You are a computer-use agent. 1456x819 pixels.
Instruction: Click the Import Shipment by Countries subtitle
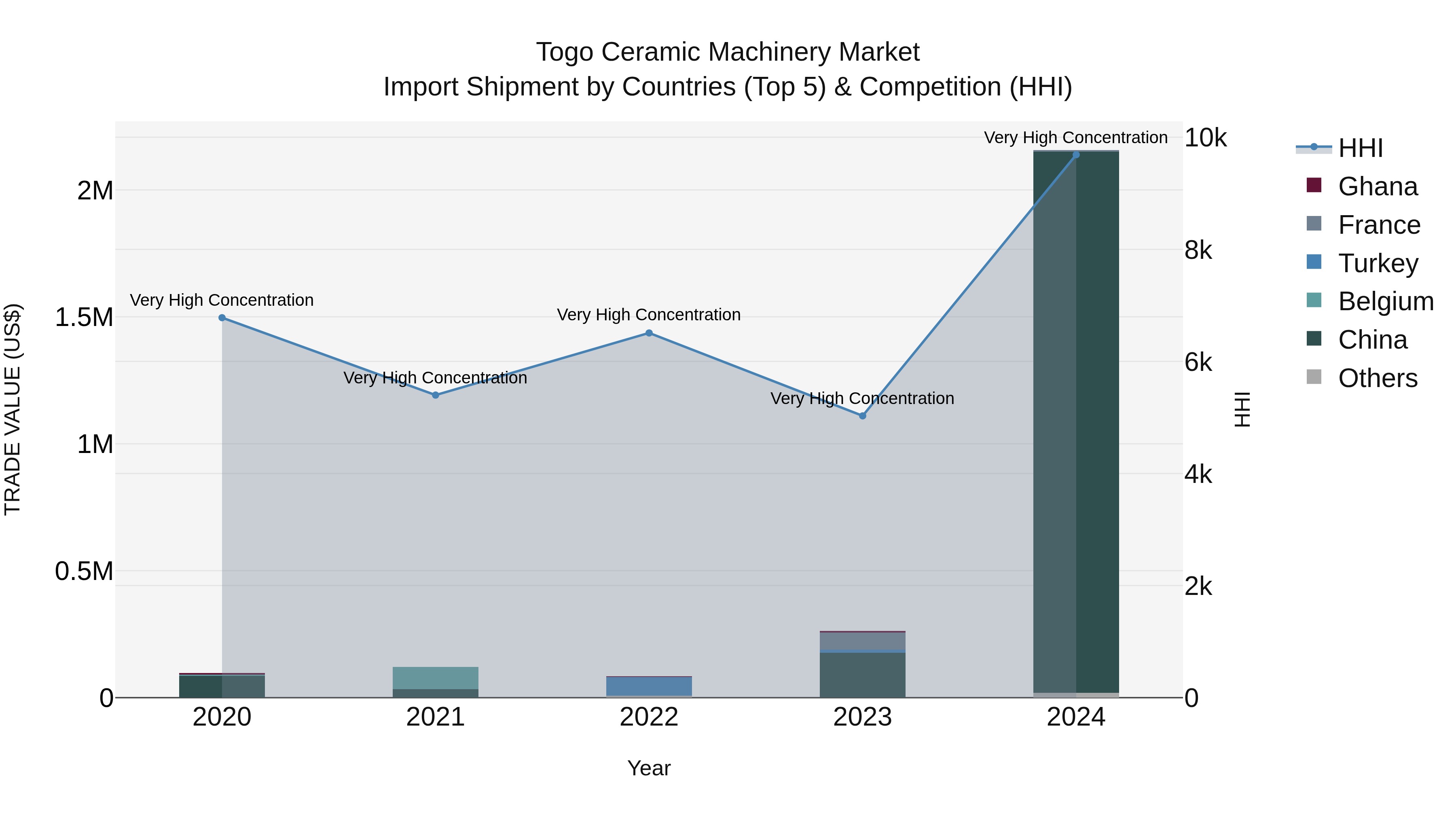(728, 87)
